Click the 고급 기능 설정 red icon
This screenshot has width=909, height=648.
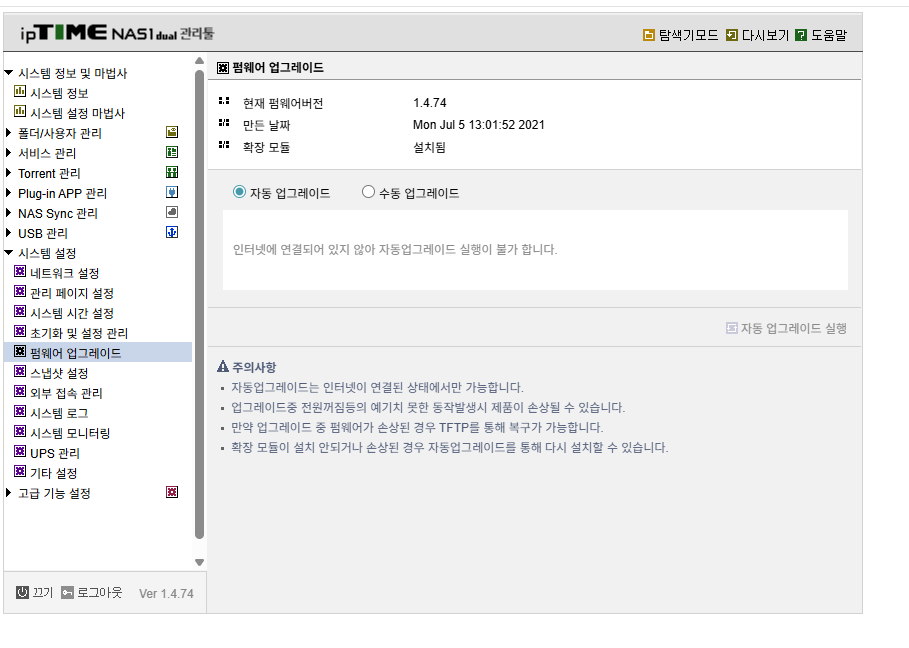point(172,492)
